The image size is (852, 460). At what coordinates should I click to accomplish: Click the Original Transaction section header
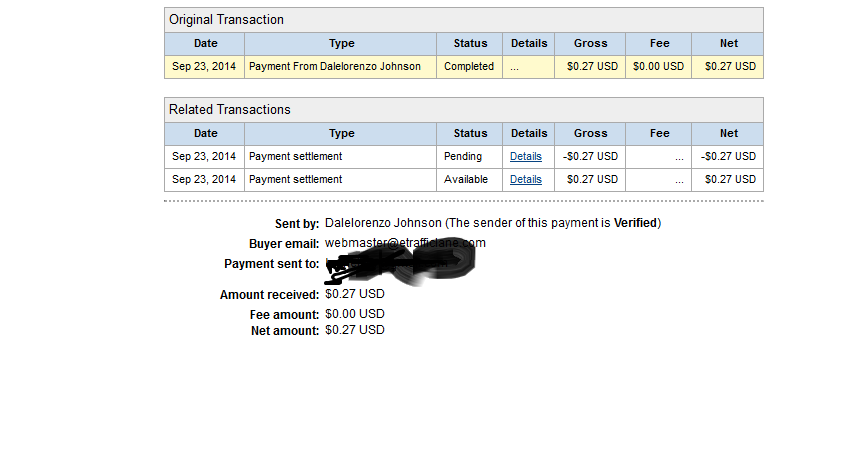coord(463,20)
